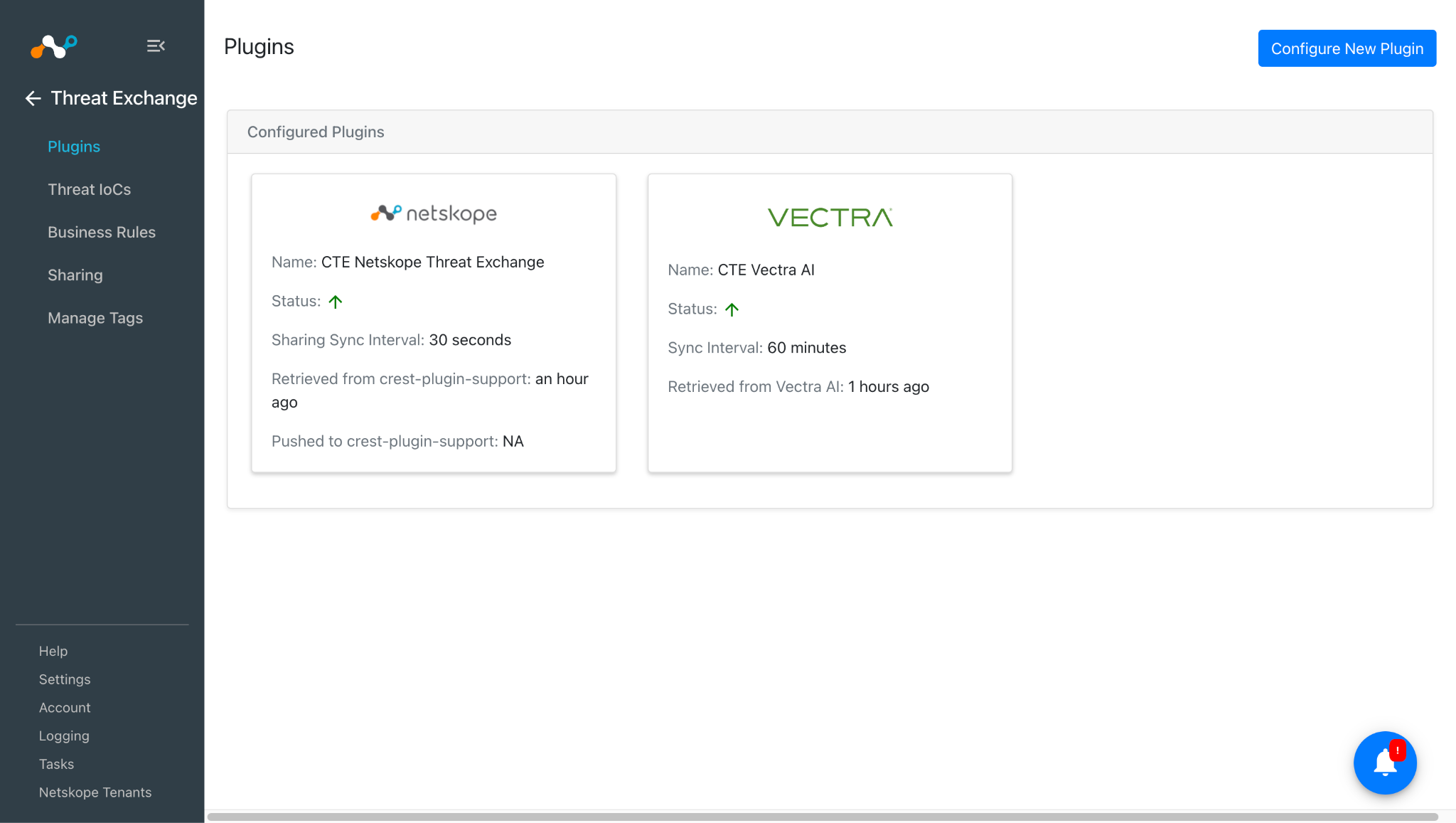Select Manage Tags
The width and height of the screenshot is (1456, 823).
tap(95, 318)
